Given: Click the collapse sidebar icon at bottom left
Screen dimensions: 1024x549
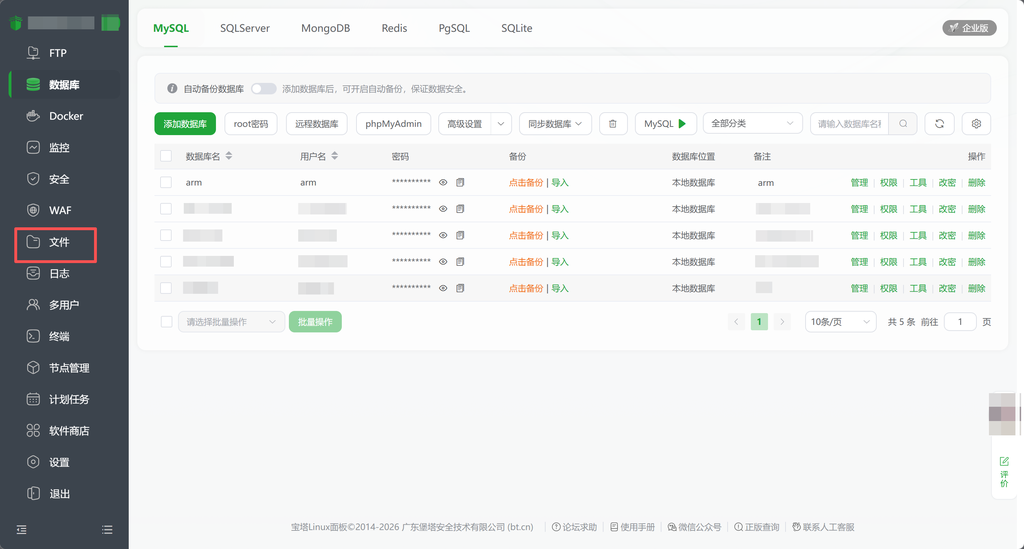Looking at the screenshot, I should tap(22, 529).
